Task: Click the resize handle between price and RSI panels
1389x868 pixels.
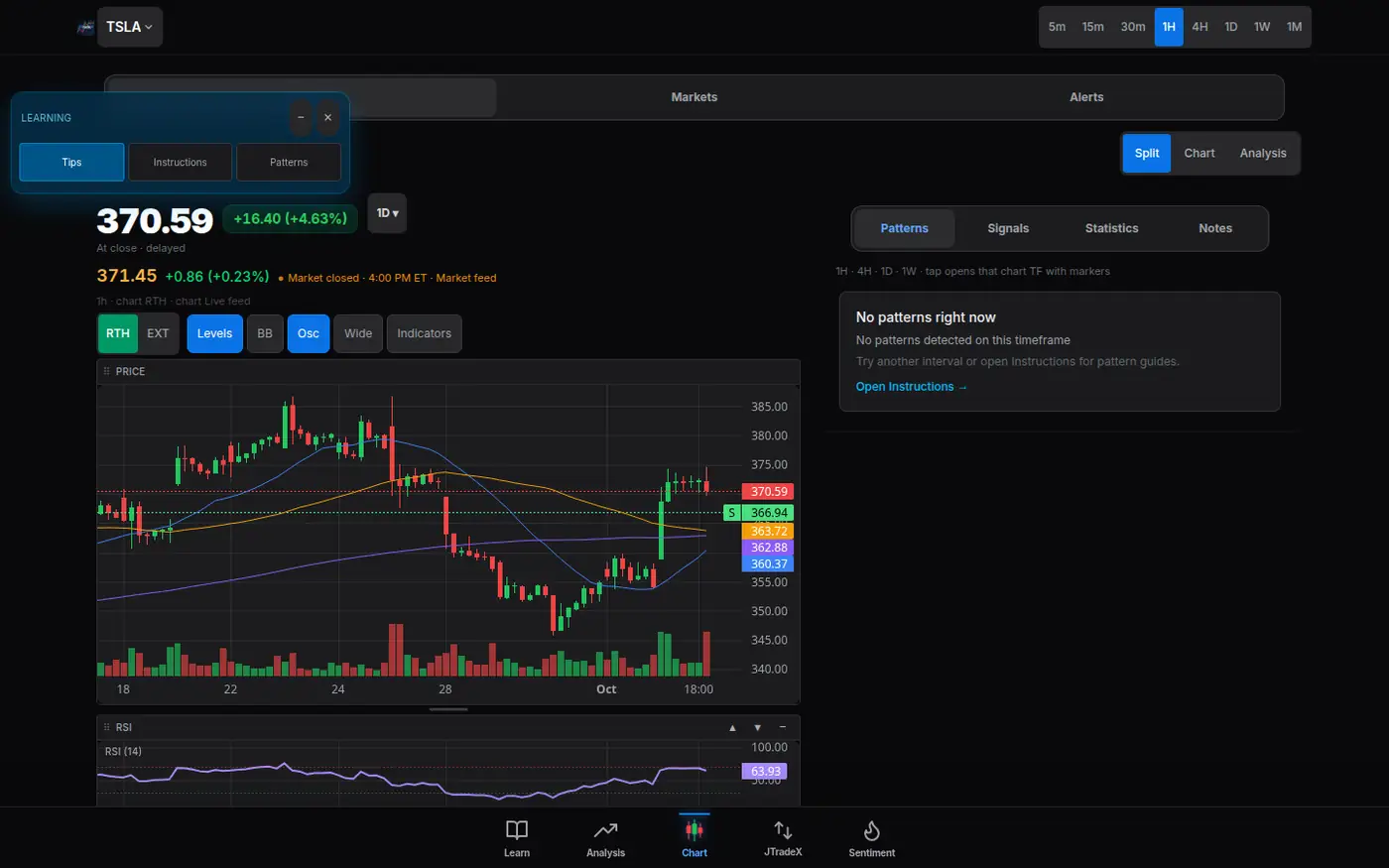Action: click(448, 710)
